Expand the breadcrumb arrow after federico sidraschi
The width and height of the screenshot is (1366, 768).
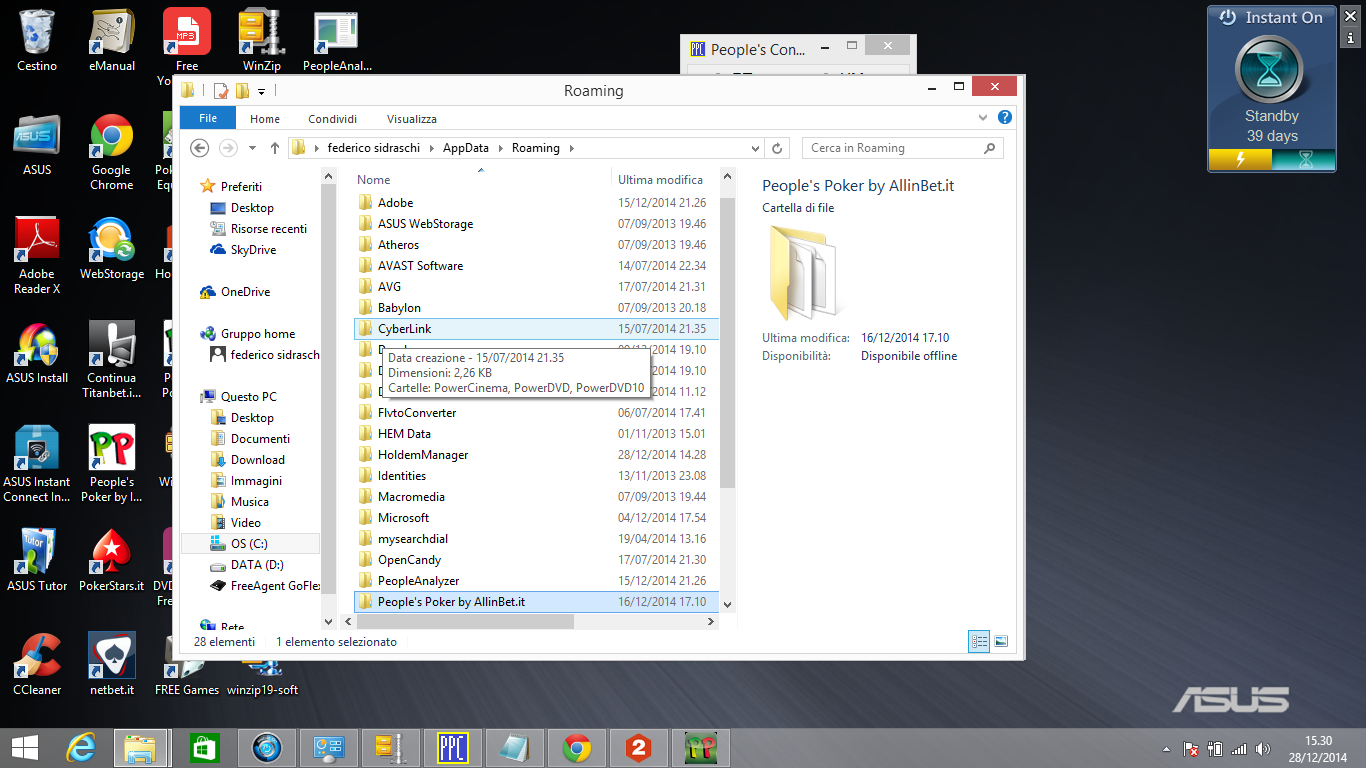(431, 148)
